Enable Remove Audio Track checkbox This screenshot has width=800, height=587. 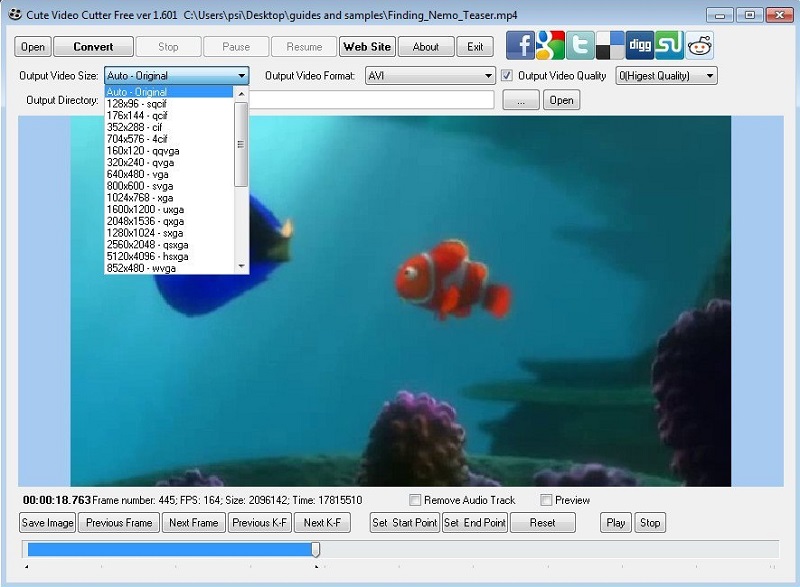[415, 500]
